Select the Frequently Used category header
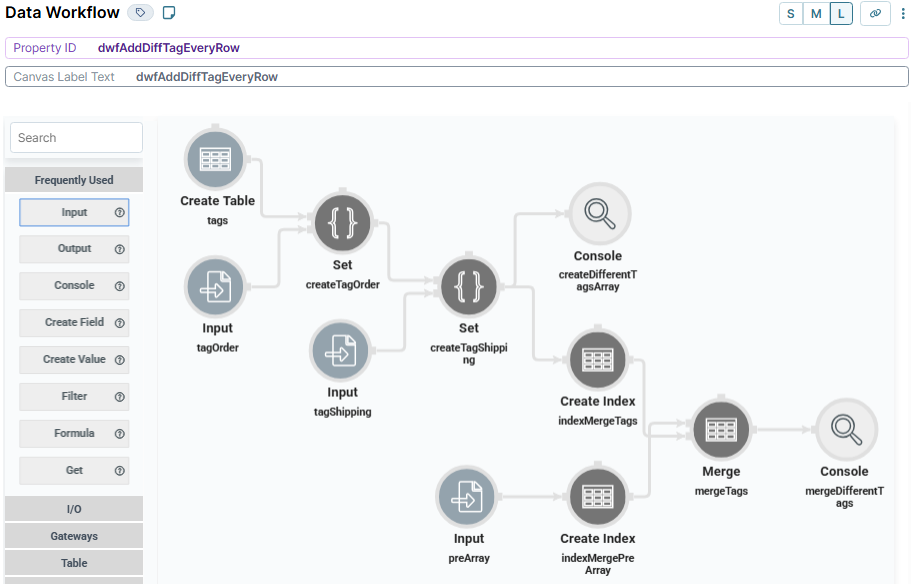Viewport: 911px width, 584px height. tap(74, 179)
